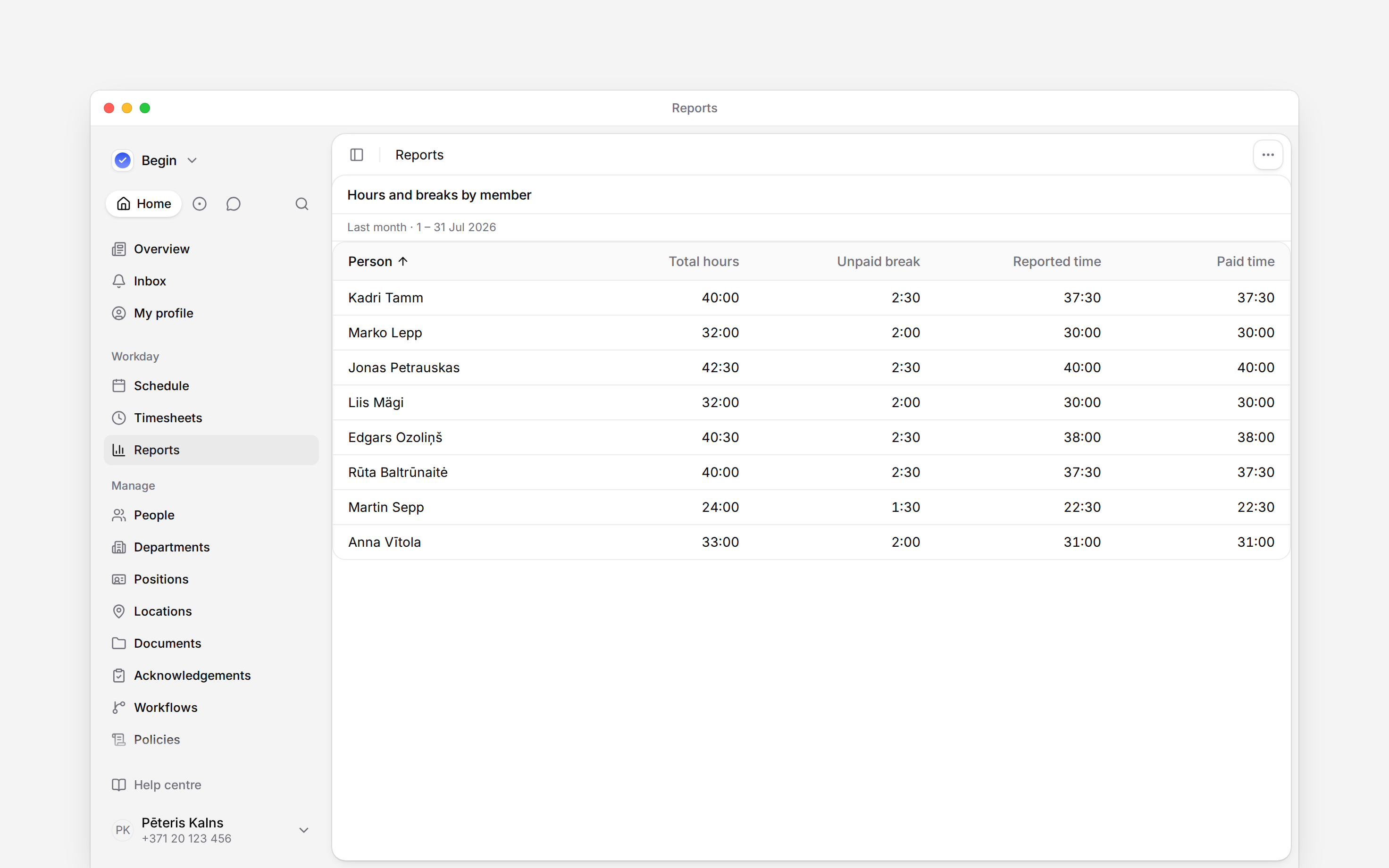Click the Help centre book icon
The image size is (1389, 868).
pos(119,785)
